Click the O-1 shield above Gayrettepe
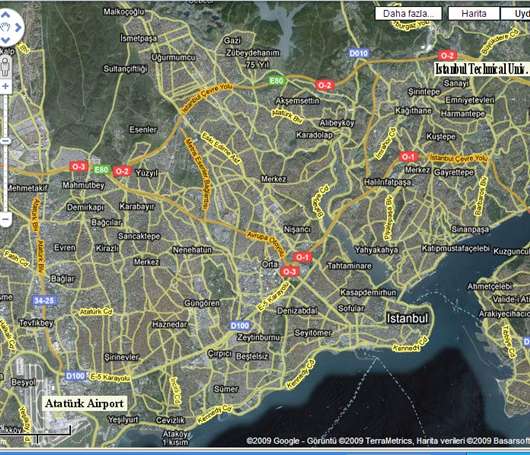The height and width of the screenshot is (455, 530). coord(409,157)
